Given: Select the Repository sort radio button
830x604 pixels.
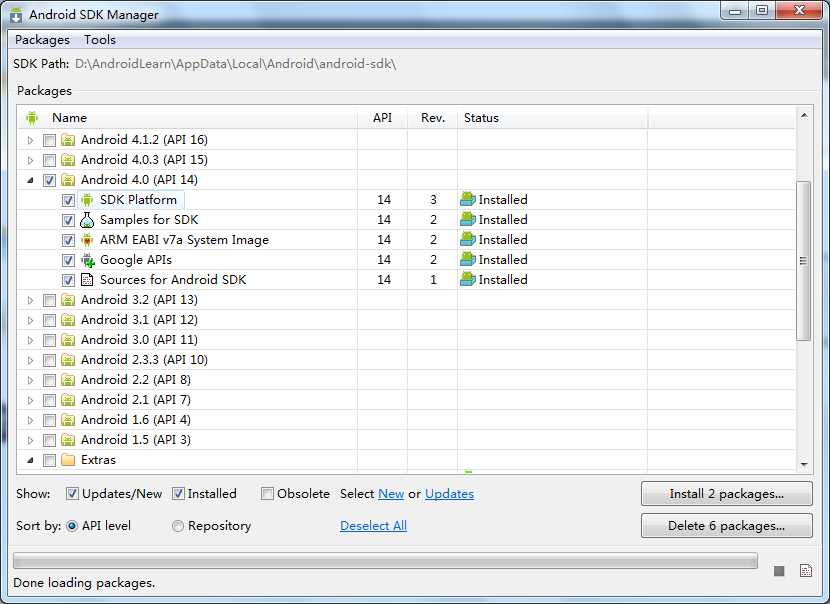Looking at the screenshot, I should click(x=178, y=526).
